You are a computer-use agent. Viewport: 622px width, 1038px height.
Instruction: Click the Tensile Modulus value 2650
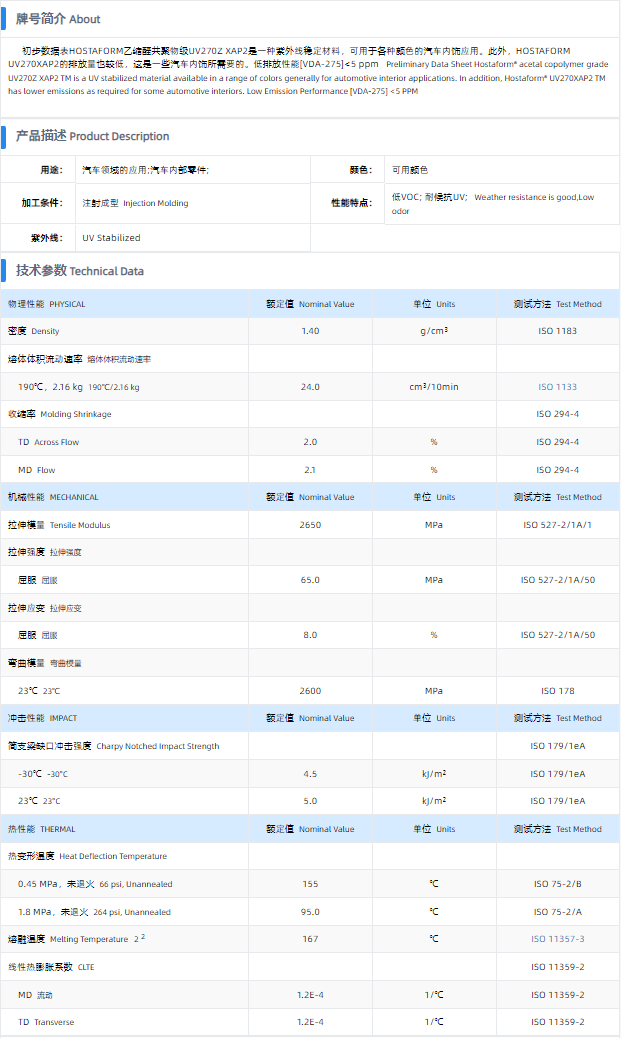[x=310, y=525]
